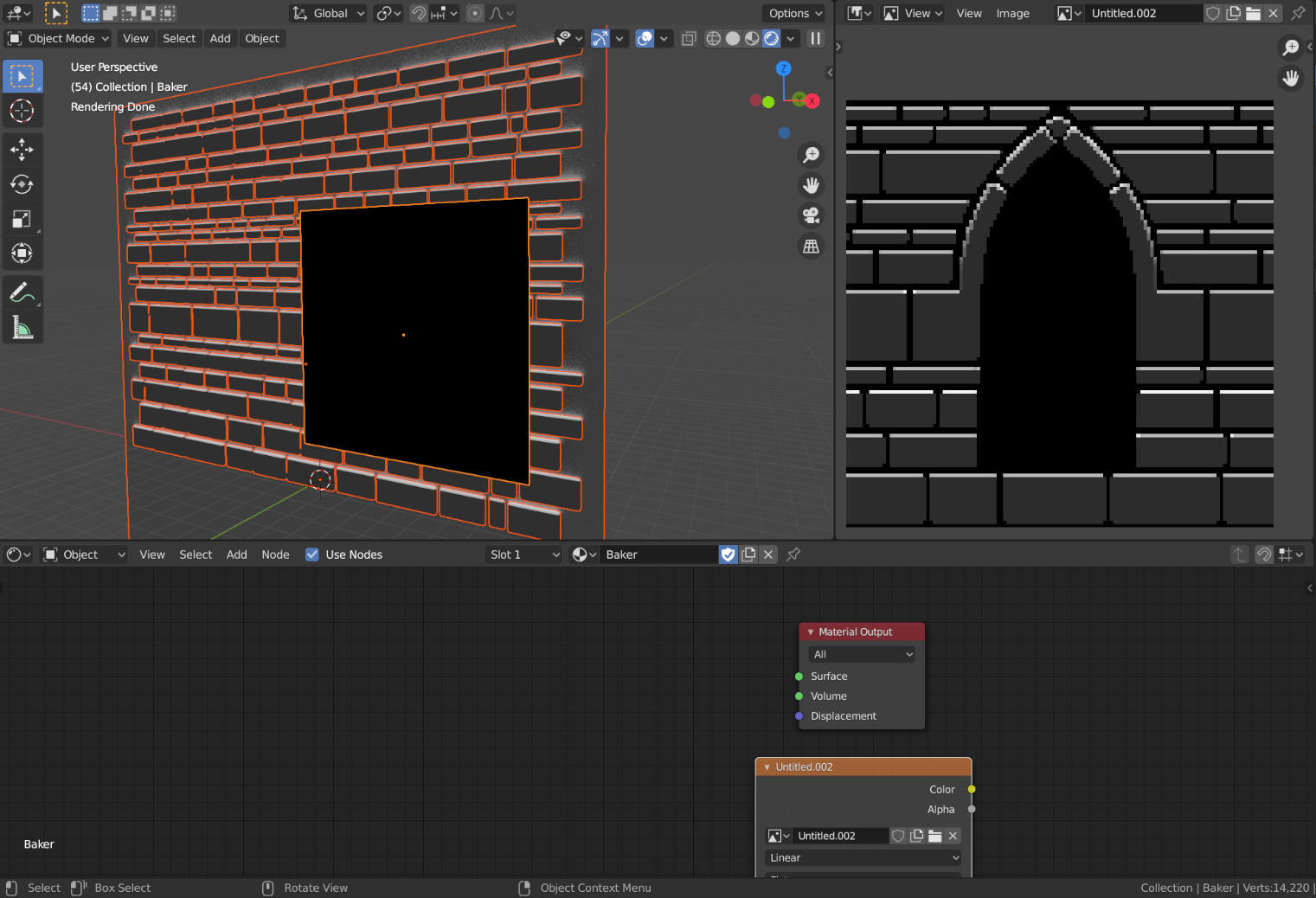Open the Slot 1 material slot dropdown
The height and width of the screenshot is (898, 1316).
point(524,555)
